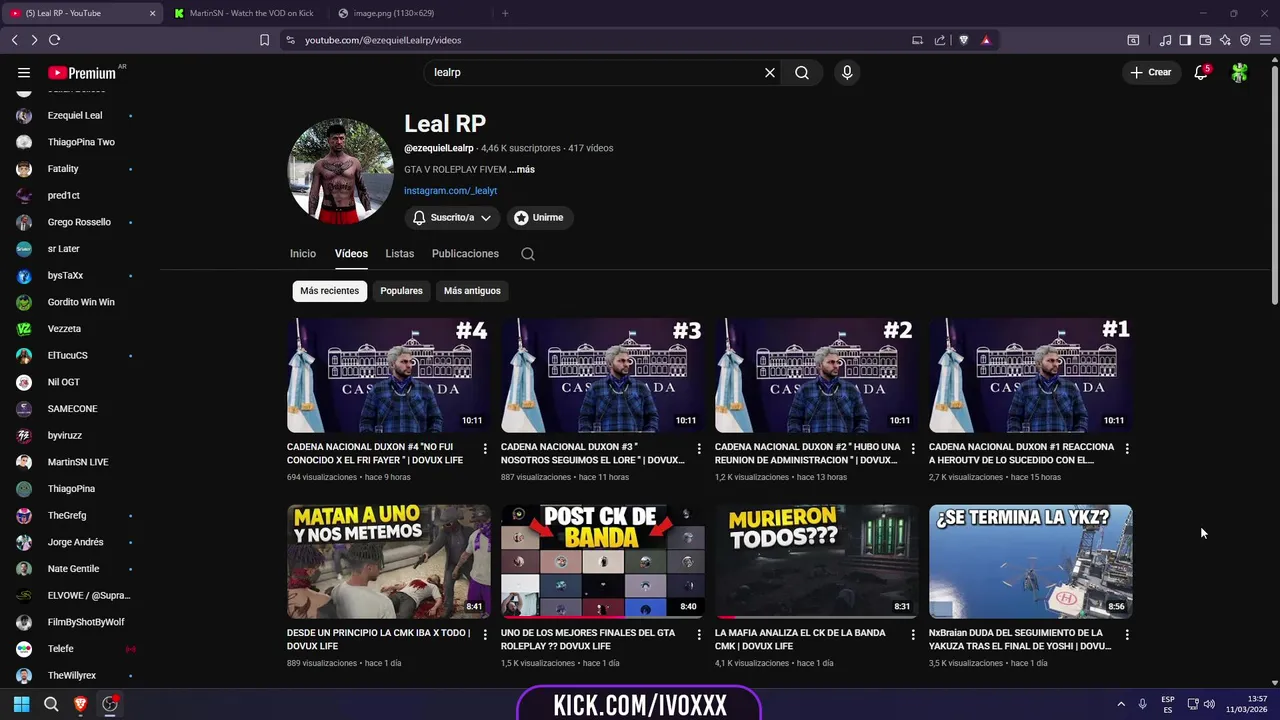Go to the YouTube Premium home logo
Screen dimensions: 1280x720
pos(82,73)
